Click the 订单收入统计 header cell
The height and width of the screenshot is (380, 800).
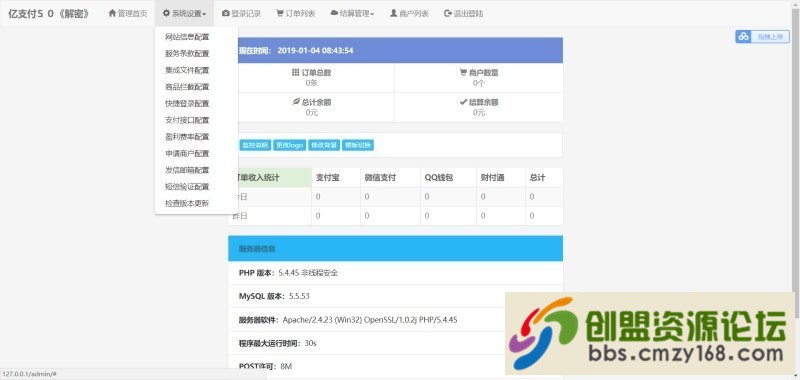coord(269,178)
